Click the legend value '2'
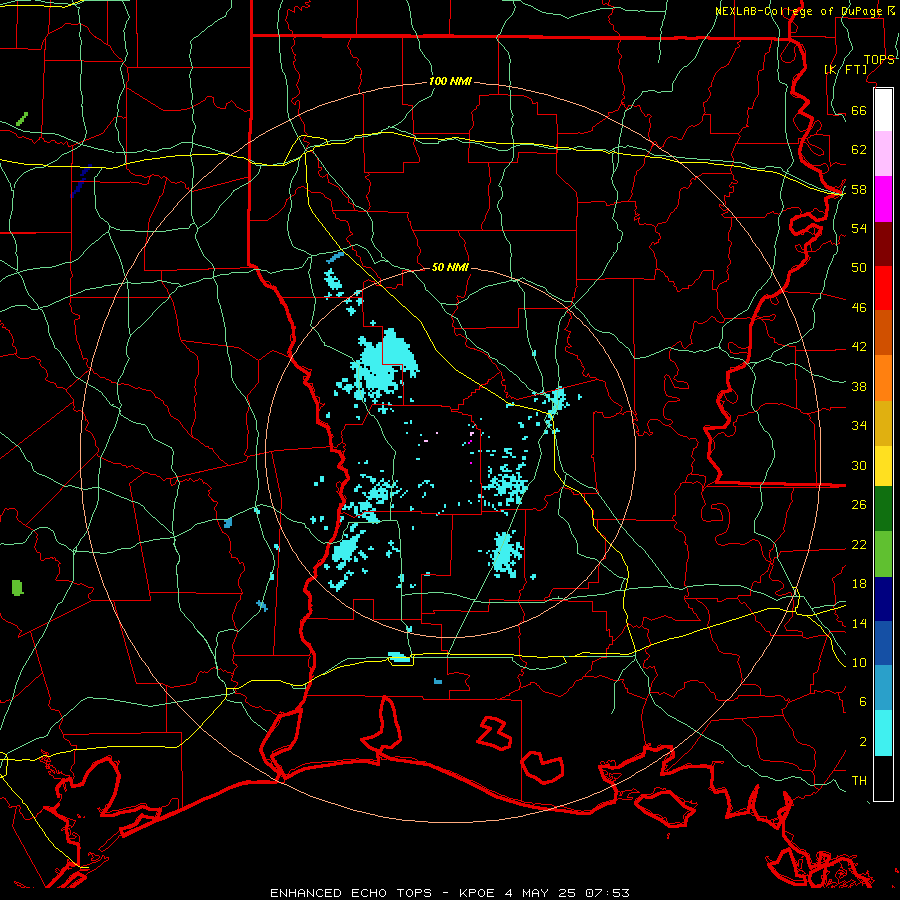Screen dimensions: 900x900 [863, 742]
